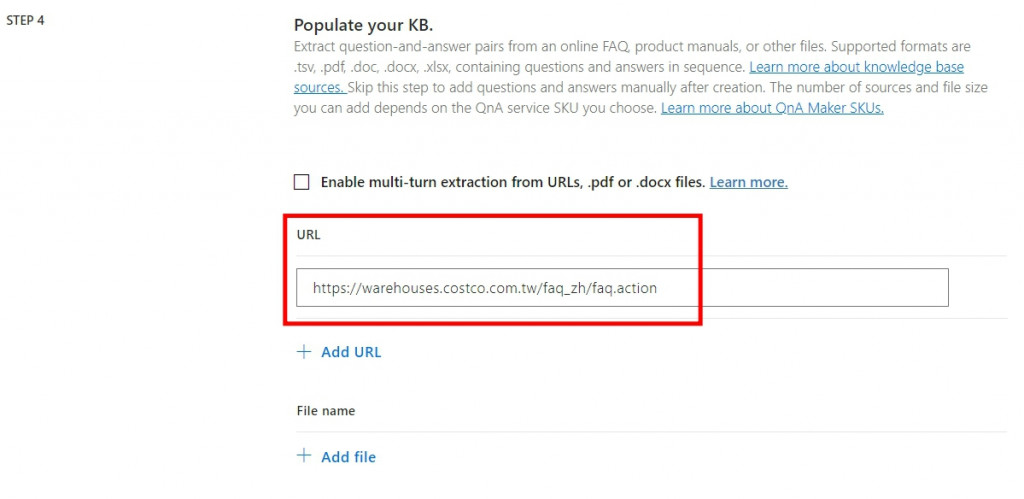Click the File name column header
1024x499 pixels.
[326, 411]
